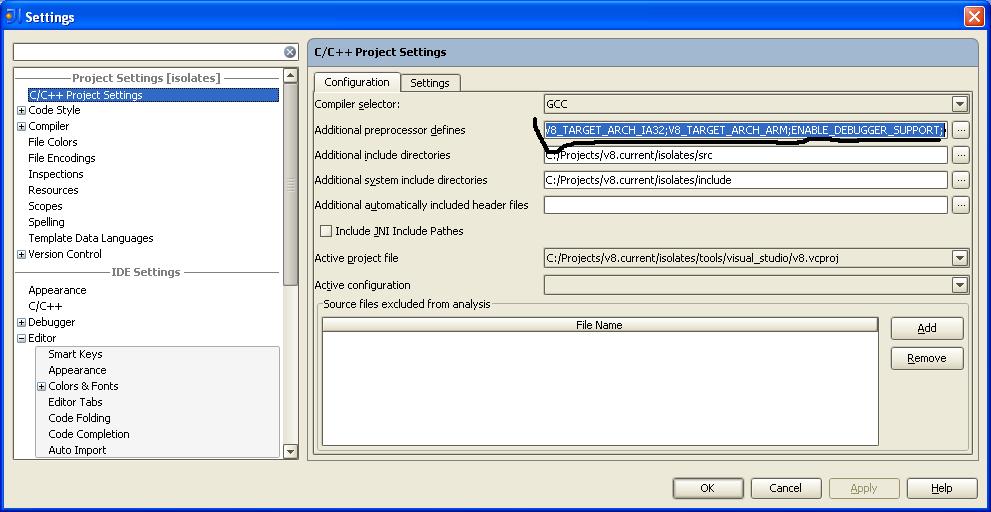
Task: Add a source file to exclusions
Action: point(927,328)
